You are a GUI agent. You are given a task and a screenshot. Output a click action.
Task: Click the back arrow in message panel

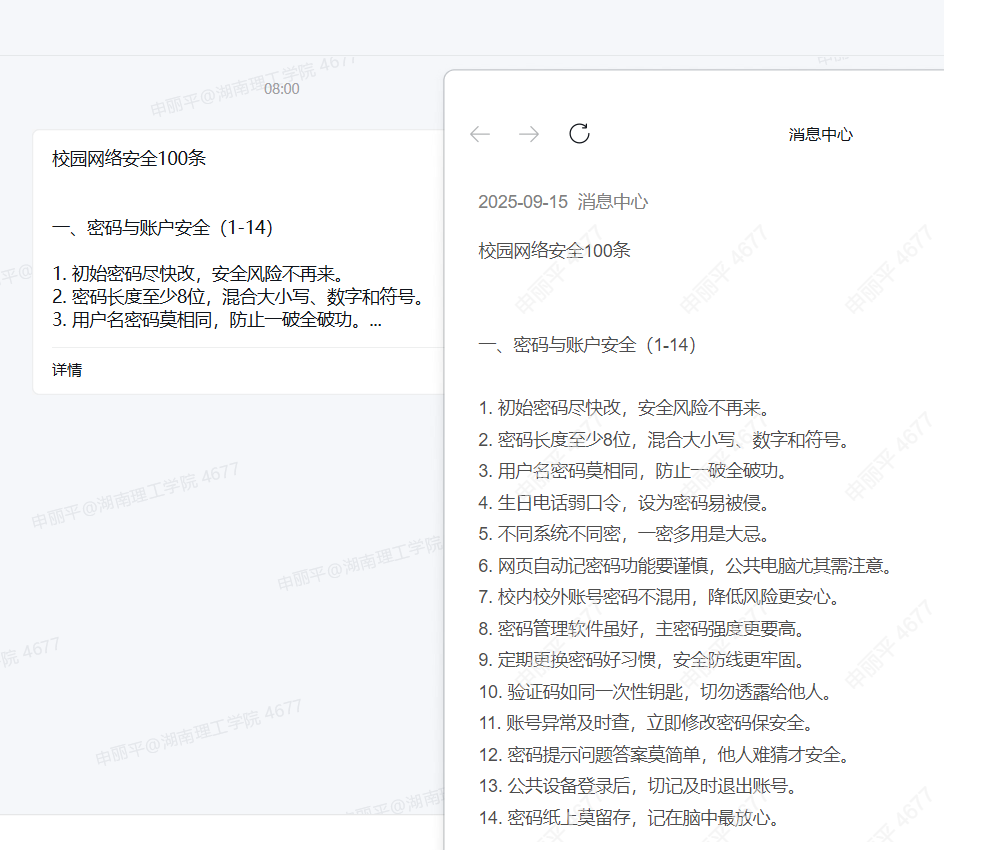[x=480, y=134]
